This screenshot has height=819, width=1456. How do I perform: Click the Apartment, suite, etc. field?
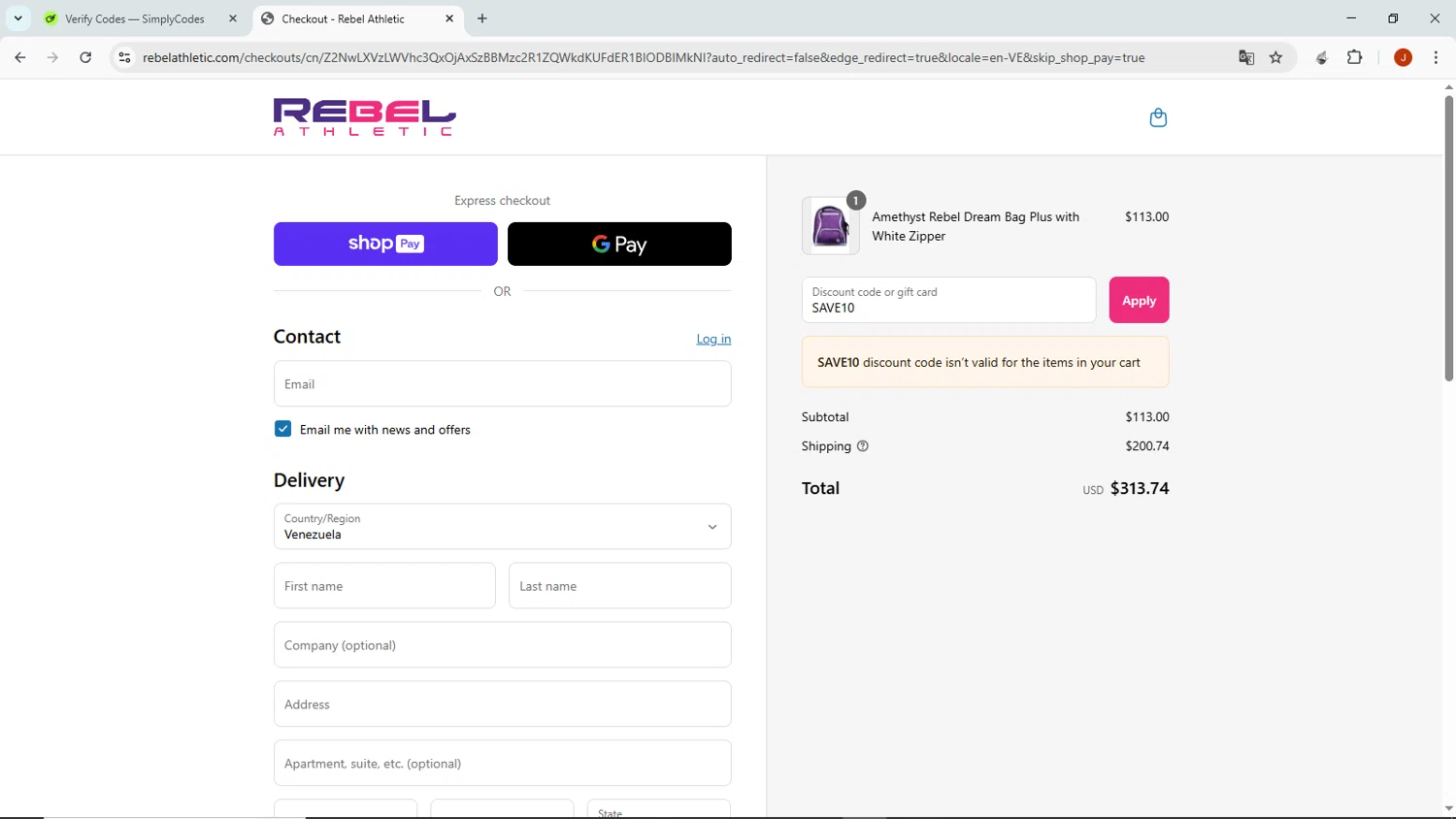(502, 764)
